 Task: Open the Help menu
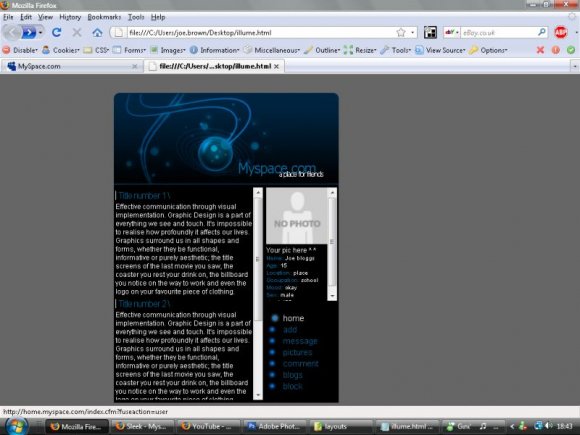(158, 17)
